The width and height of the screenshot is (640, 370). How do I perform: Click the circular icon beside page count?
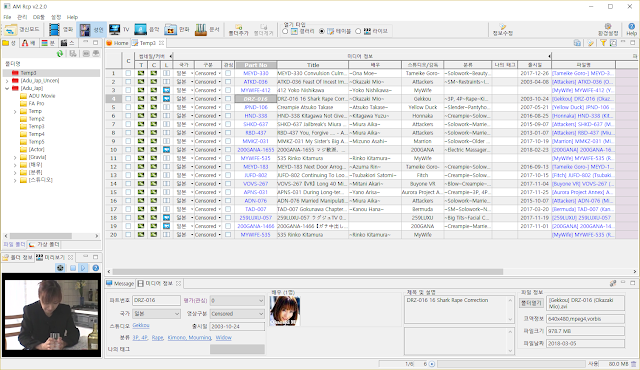click(432, 363)
